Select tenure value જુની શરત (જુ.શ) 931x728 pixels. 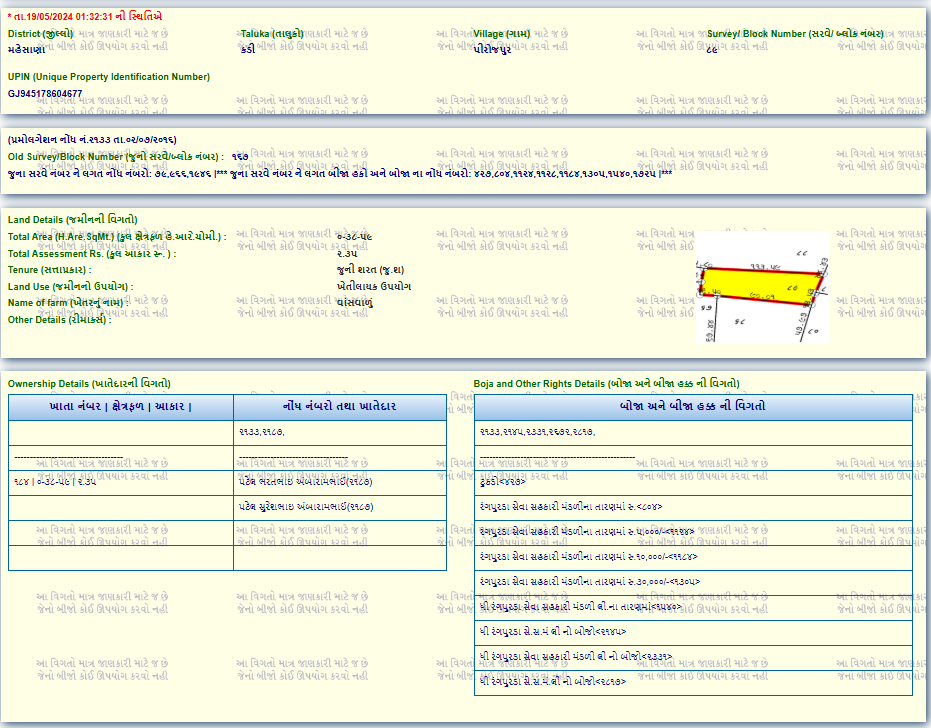[x=370, y=270]
